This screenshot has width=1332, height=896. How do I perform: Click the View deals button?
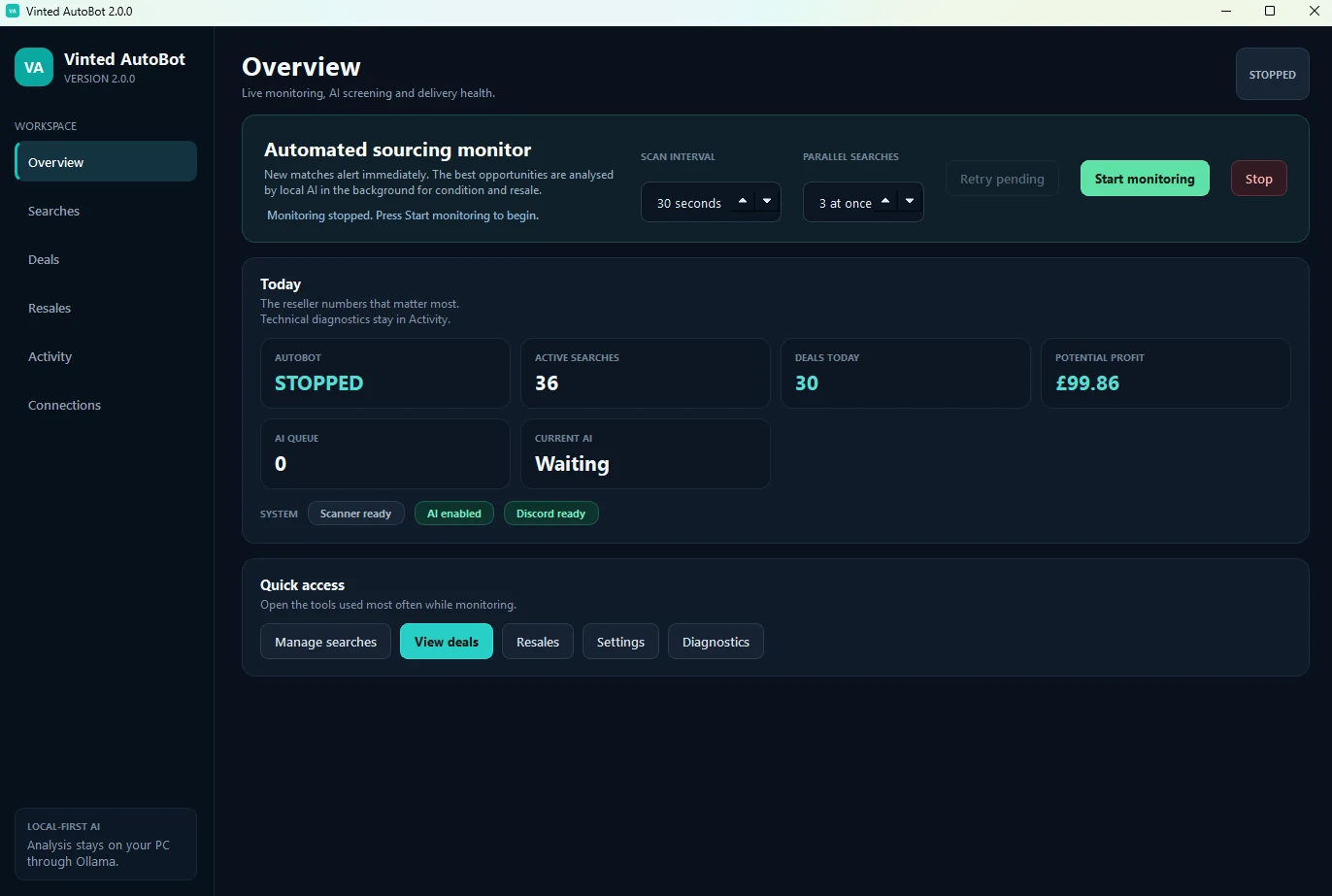(x=447, y=642)
